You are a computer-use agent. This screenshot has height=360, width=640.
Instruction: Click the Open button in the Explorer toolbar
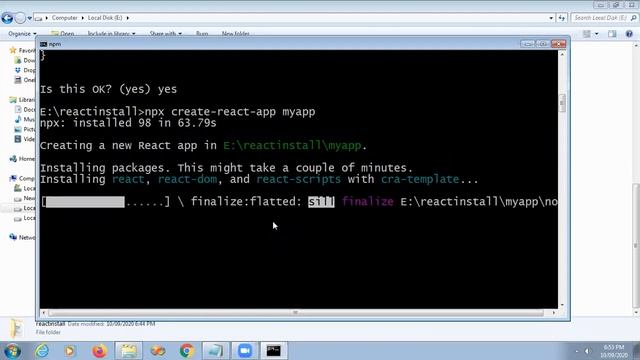(x=62, y=33)
